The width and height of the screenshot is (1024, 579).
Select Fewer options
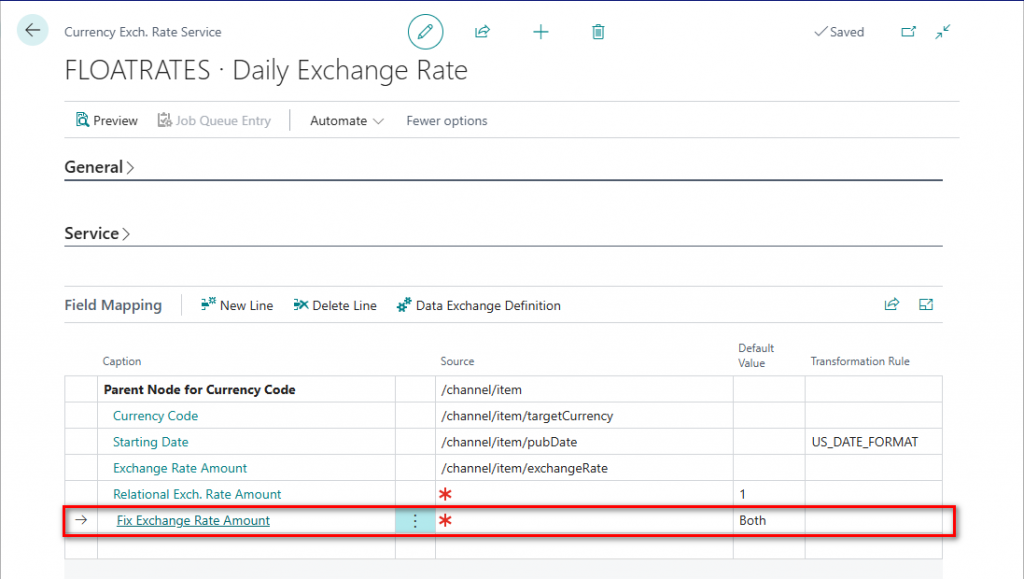point(446,121)
